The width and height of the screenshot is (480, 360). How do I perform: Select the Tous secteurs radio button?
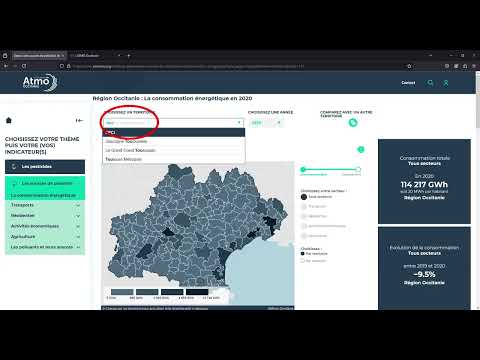point(304,197)
